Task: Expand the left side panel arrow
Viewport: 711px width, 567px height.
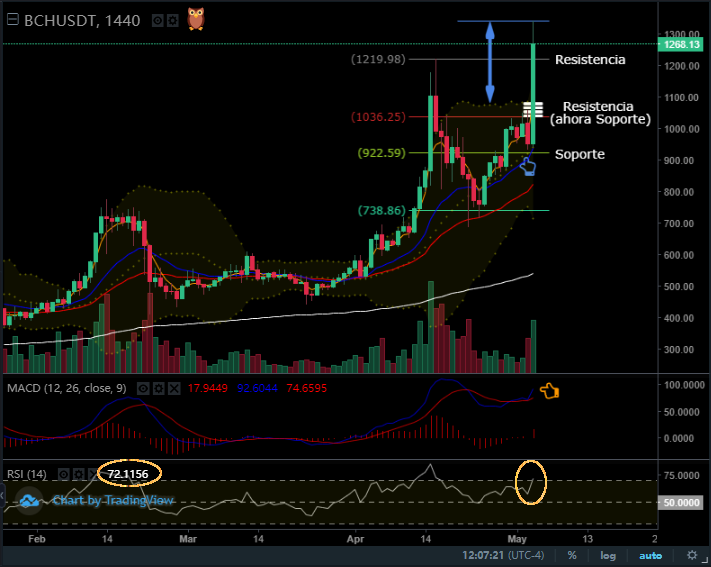Action: [2, 495]
